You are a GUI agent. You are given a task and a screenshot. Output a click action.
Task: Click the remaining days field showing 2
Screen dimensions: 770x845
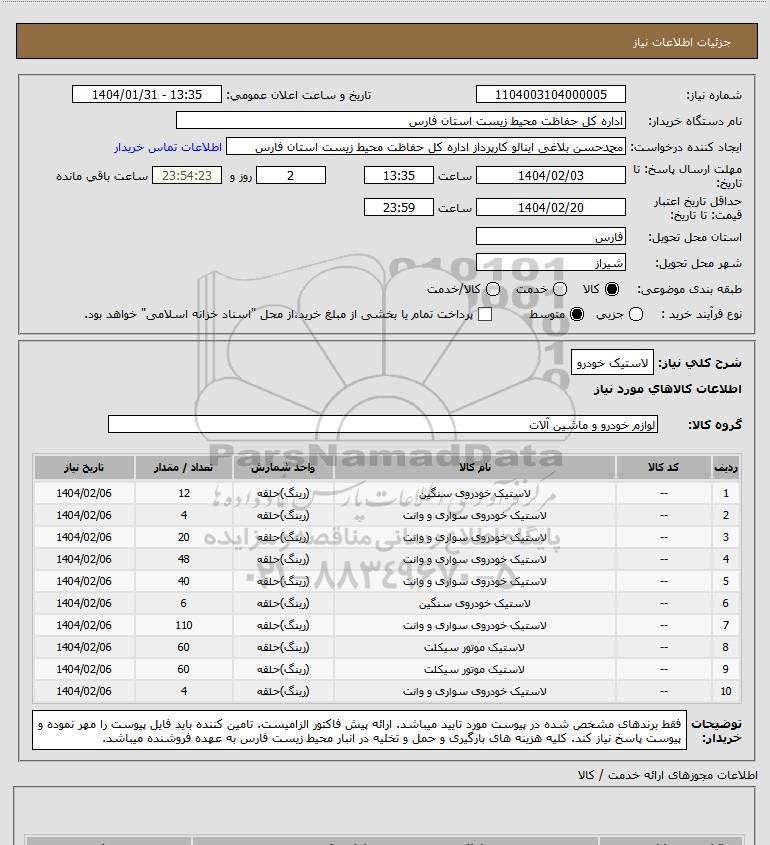pos(290,175)
